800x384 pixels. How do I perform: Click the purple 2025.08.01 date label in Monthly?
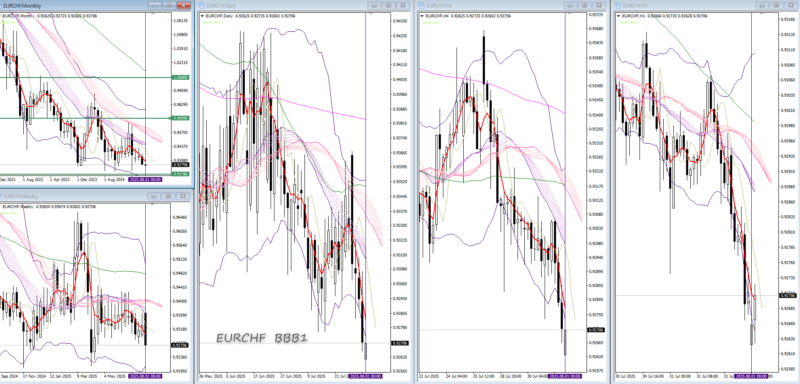(145, 180)
